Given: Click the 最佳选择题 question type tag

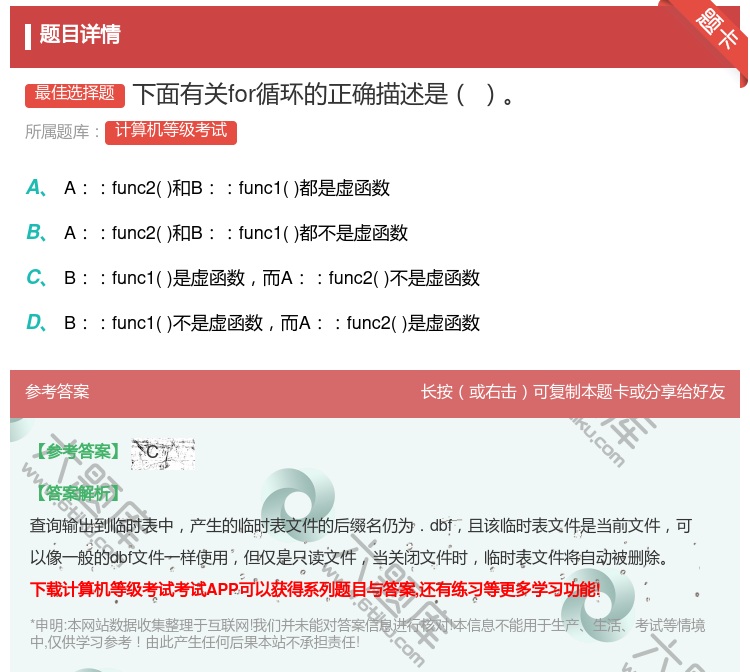Looking at the screenshot, I should click(75, 94).
